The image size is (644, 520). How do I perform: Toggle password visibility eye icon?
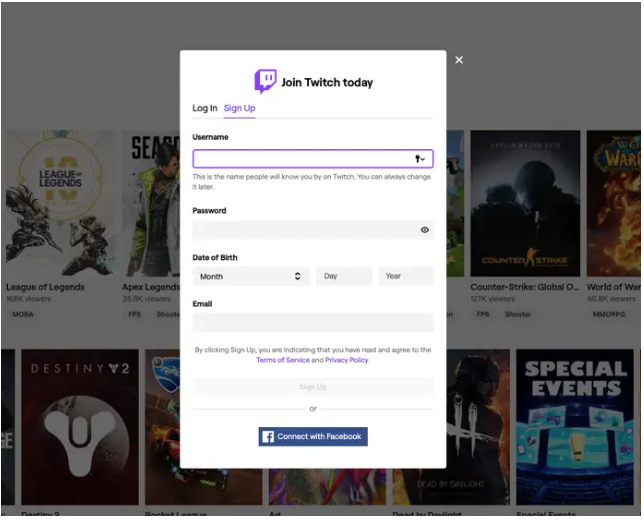[425, 230]
